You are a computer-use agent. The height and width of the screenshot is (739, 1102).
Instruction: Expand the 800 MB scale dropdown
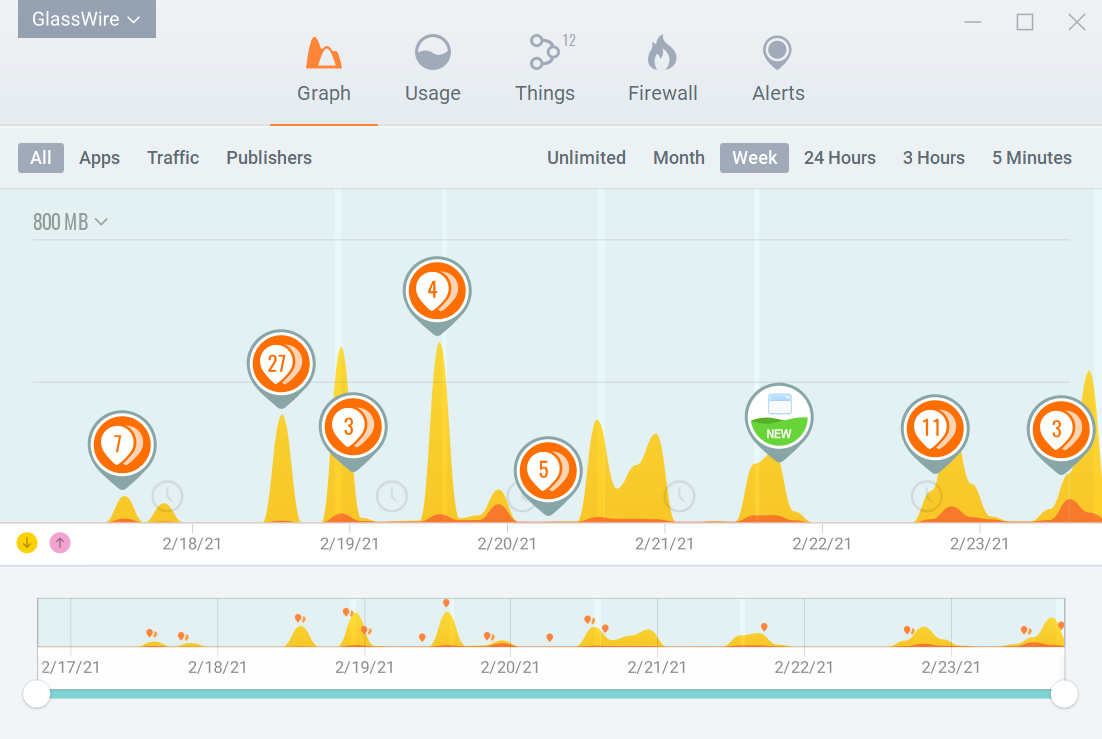click(70, 222)
